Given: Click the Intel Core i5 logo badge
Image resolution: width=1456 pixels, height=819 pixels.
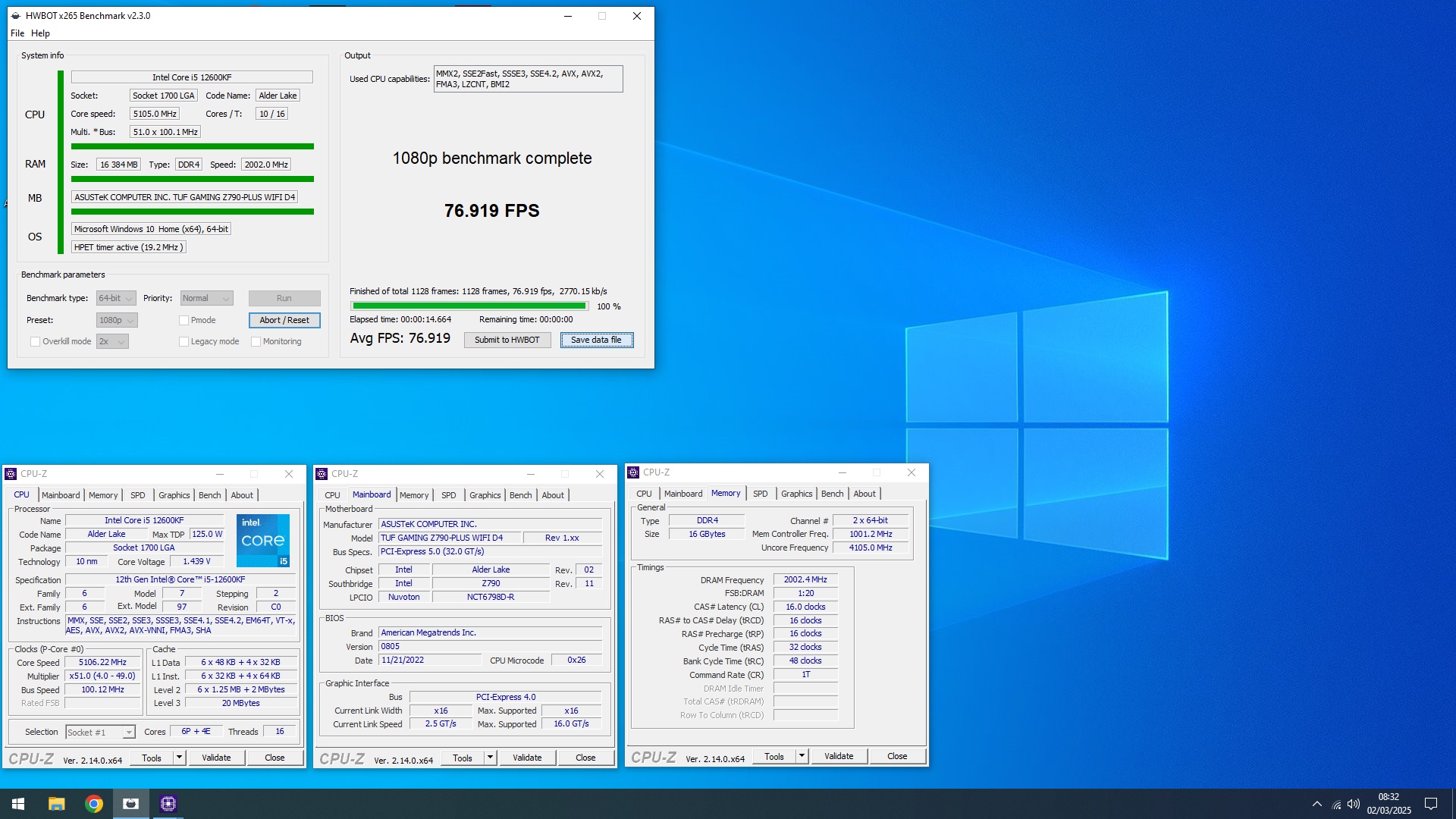Looking at the screenshot, I should [263, 541].
